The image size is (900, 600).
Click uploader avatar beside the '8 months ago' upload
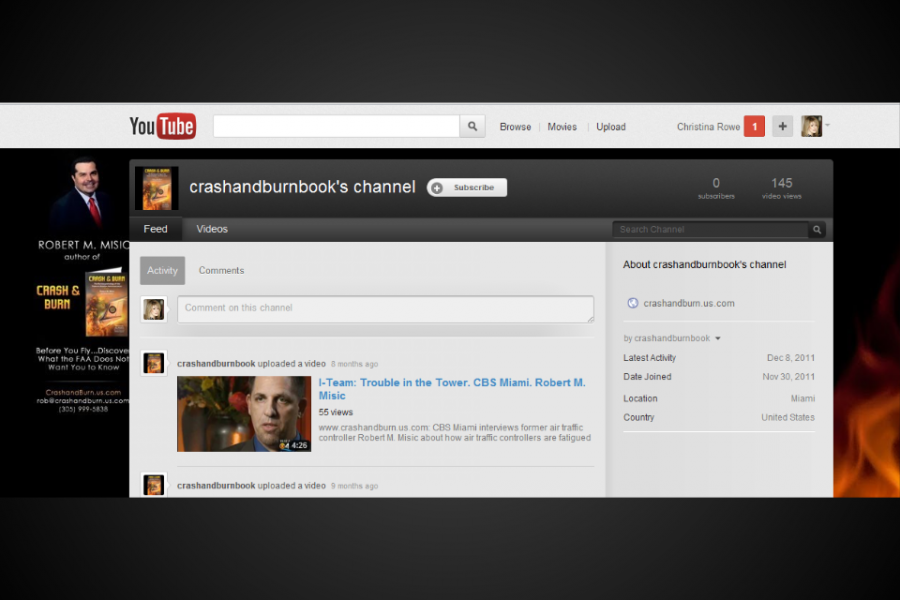coord(154,363)
